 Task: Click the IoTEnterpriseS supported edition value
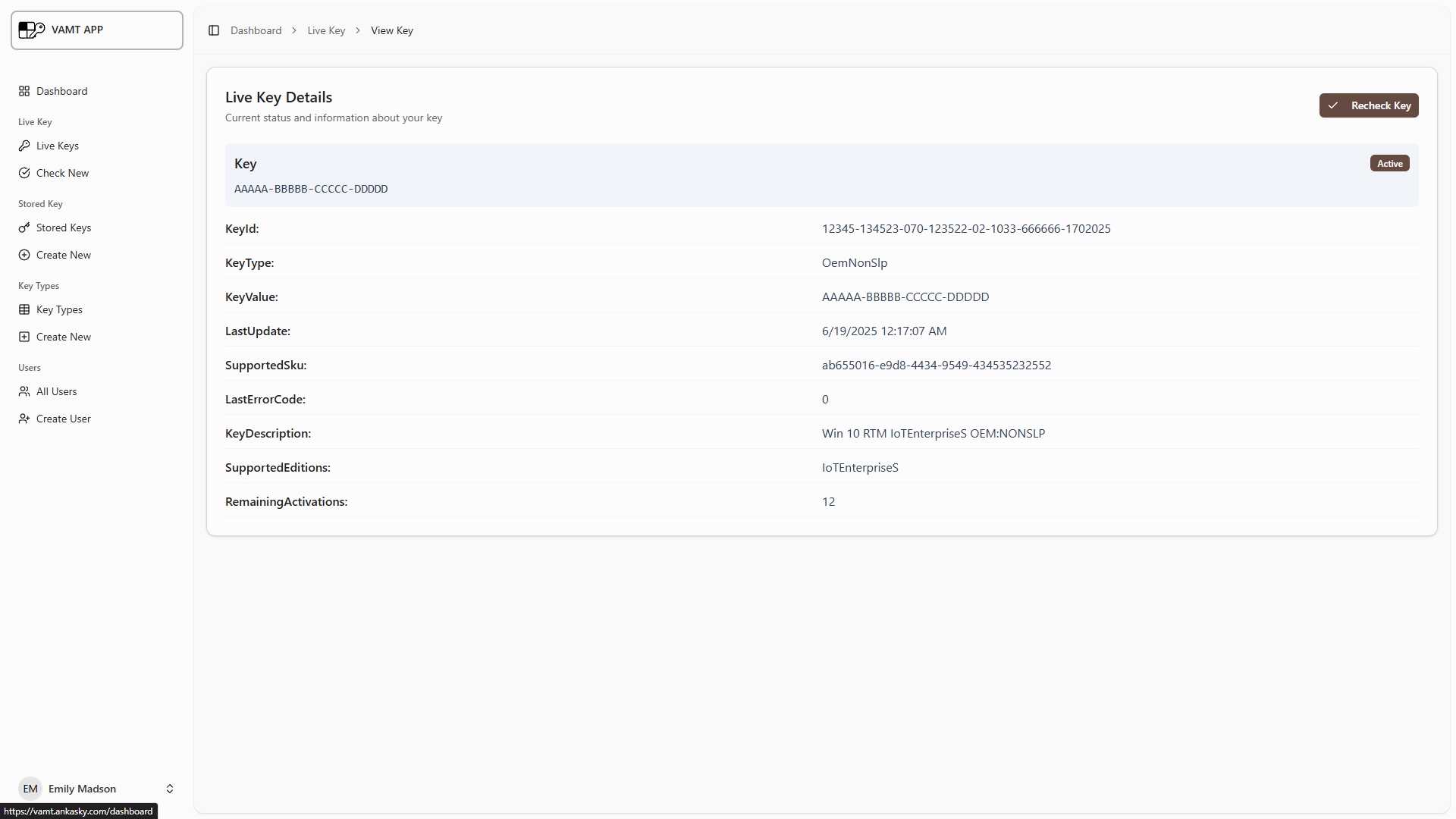[x=860, y=467]
